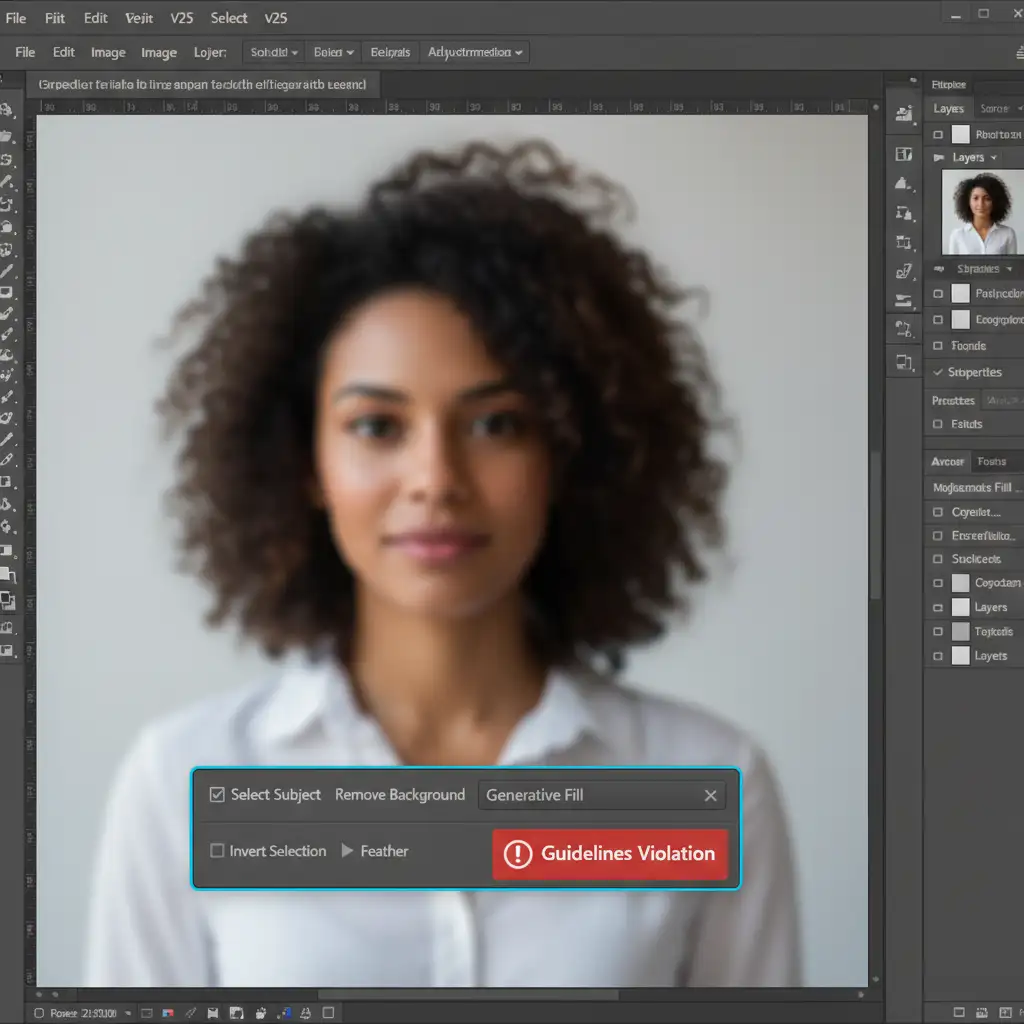This screenshot has width=1024, height=1024.
Task: Switch to the Fosns tab in lower panel
Action: pyautogui.click(x=992, y=461)
